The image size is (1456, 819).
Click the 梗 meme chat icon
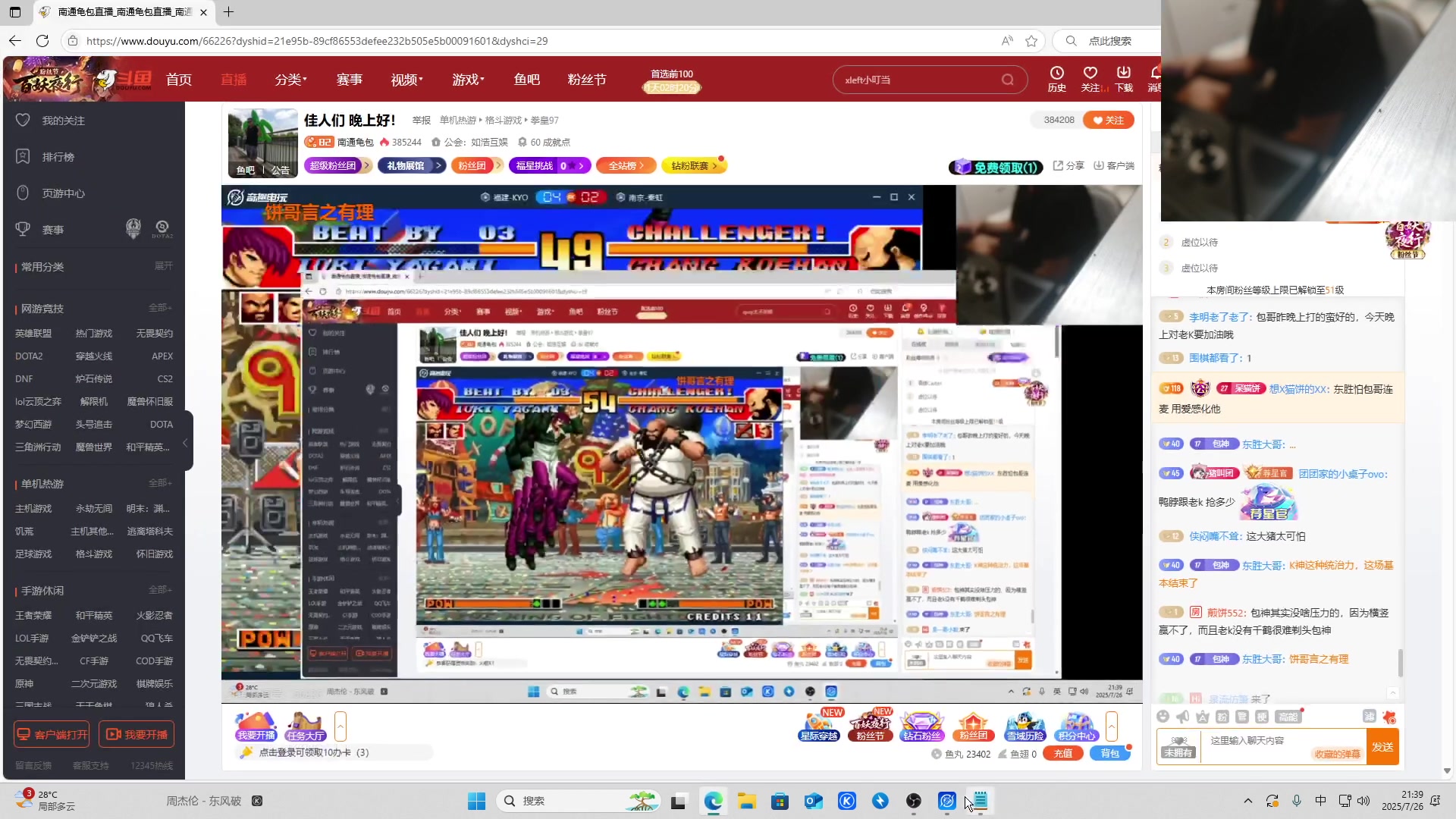[x=1262, y=717]
